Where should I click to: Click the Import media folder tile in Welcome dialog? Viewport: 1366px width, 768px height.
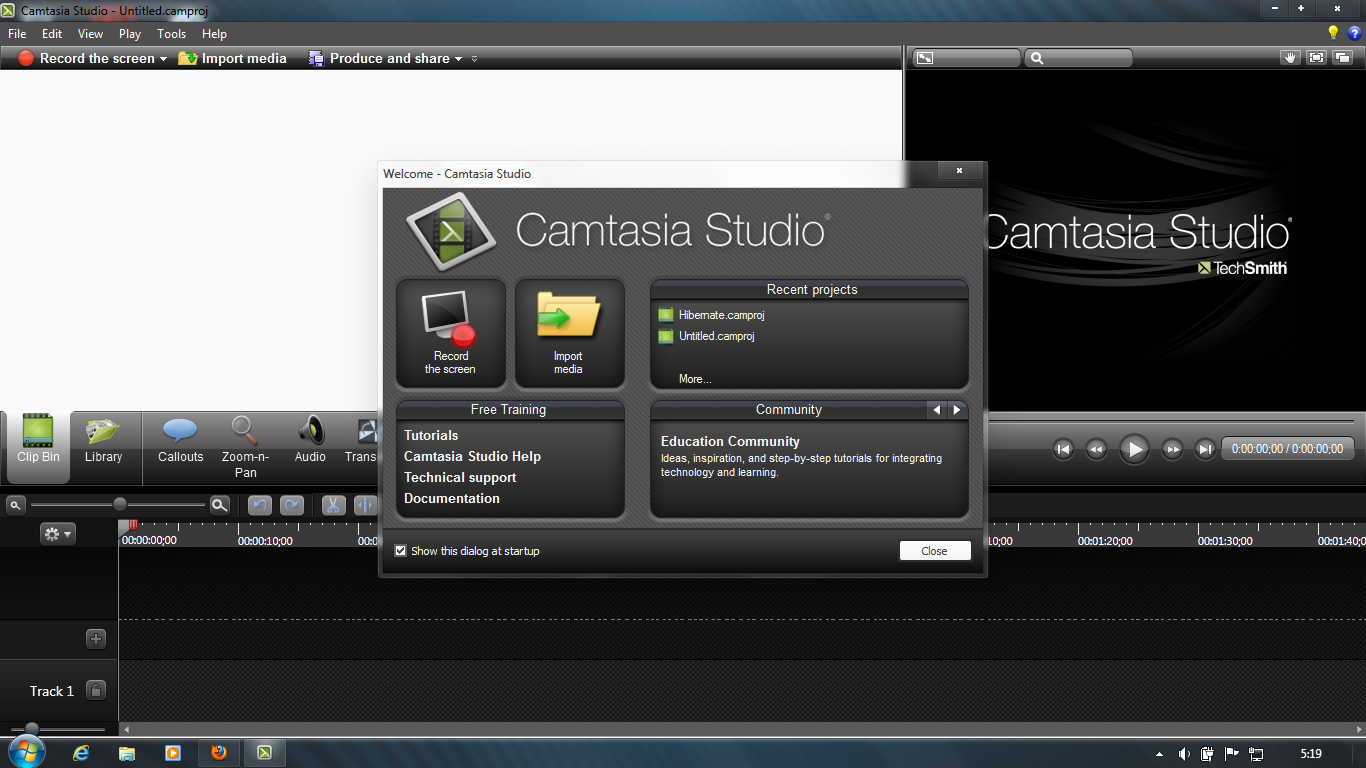(569, 333)
